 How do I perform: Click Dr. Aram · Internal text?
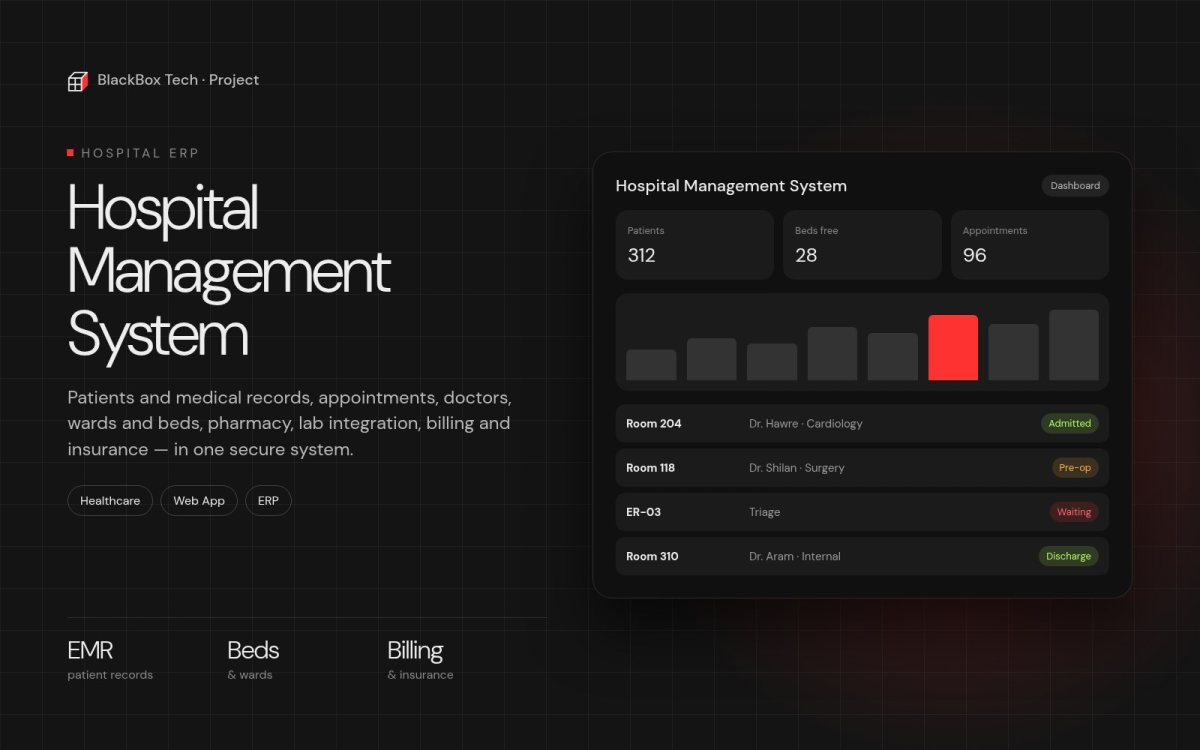click(x=795, y=556)
